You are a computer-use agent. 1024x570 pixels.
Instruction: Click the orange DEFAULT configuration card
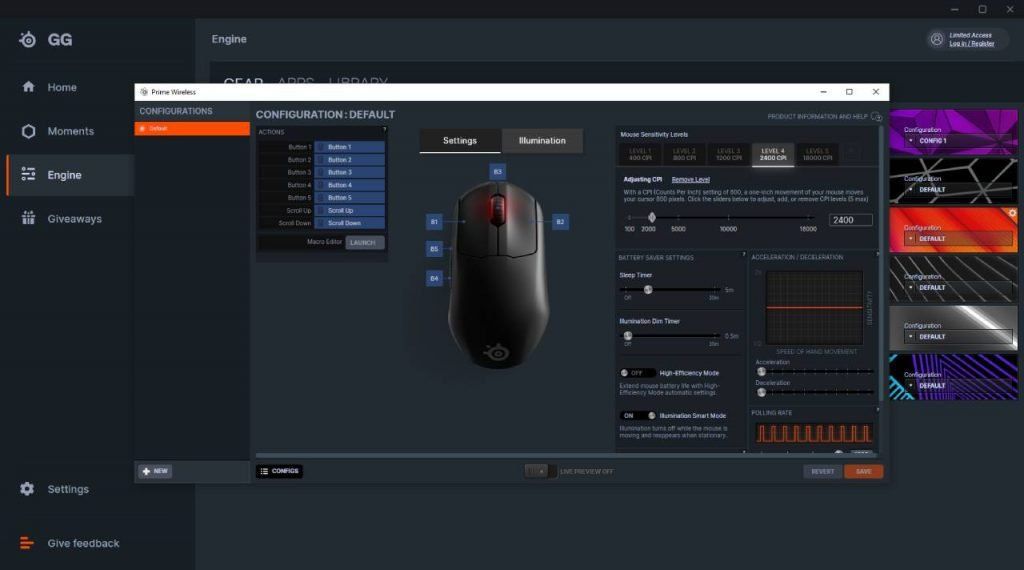[x=953, y=230]
